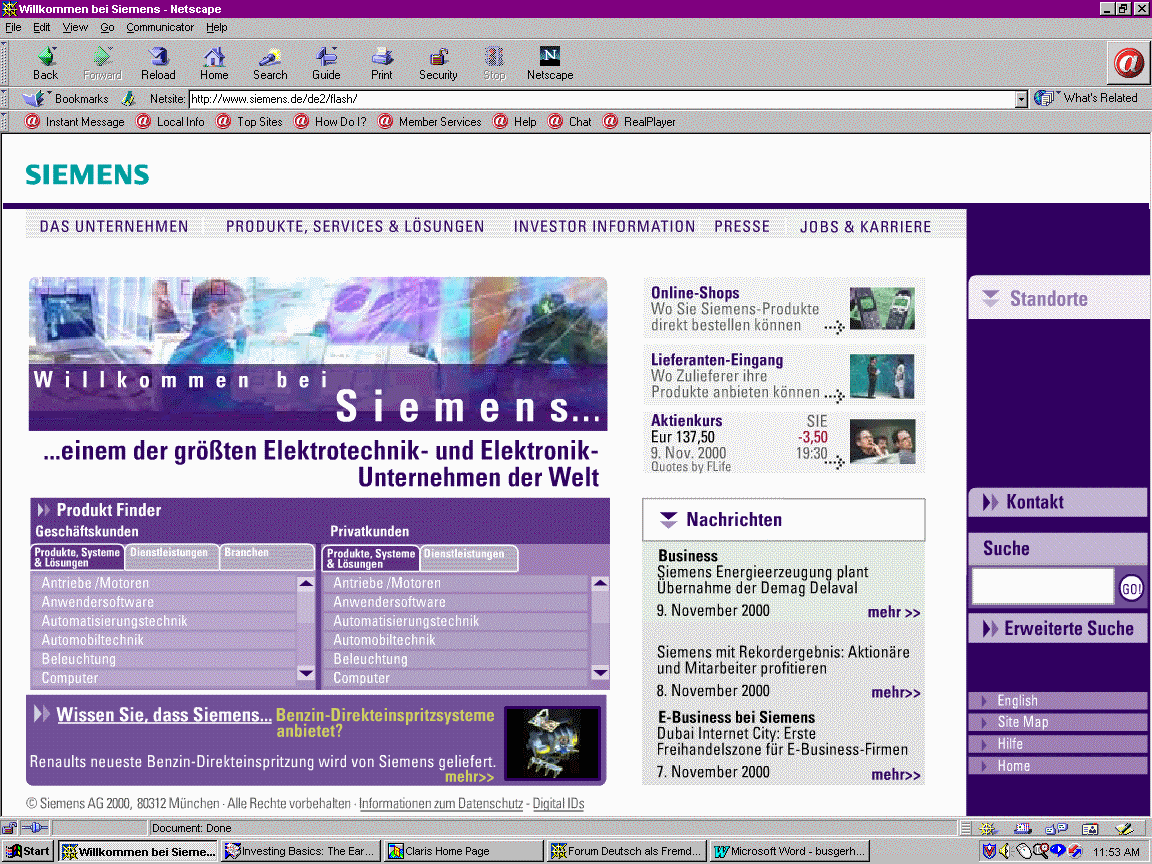Show Security info from the toolbar
Screen dimensions: 1152x864
point(438,63)
